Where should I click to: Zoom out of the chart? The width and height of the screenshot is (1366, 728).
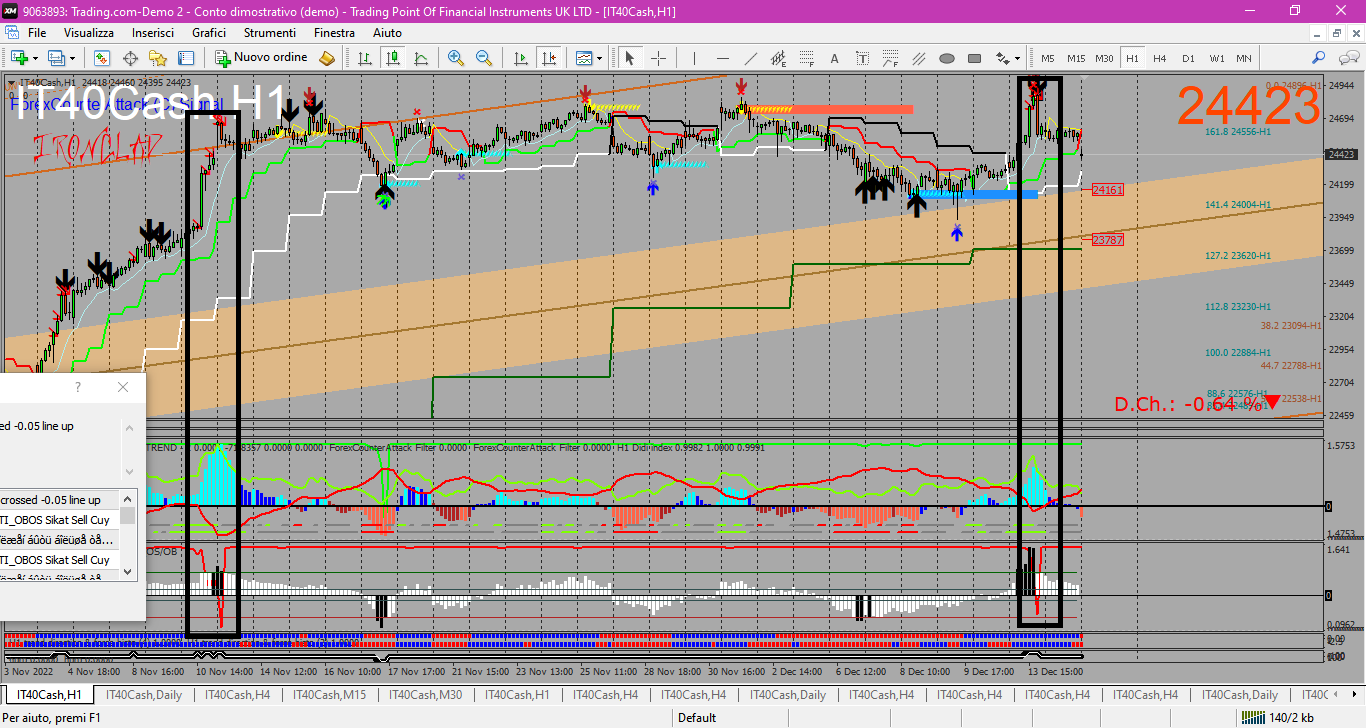[x=484, y=58]
